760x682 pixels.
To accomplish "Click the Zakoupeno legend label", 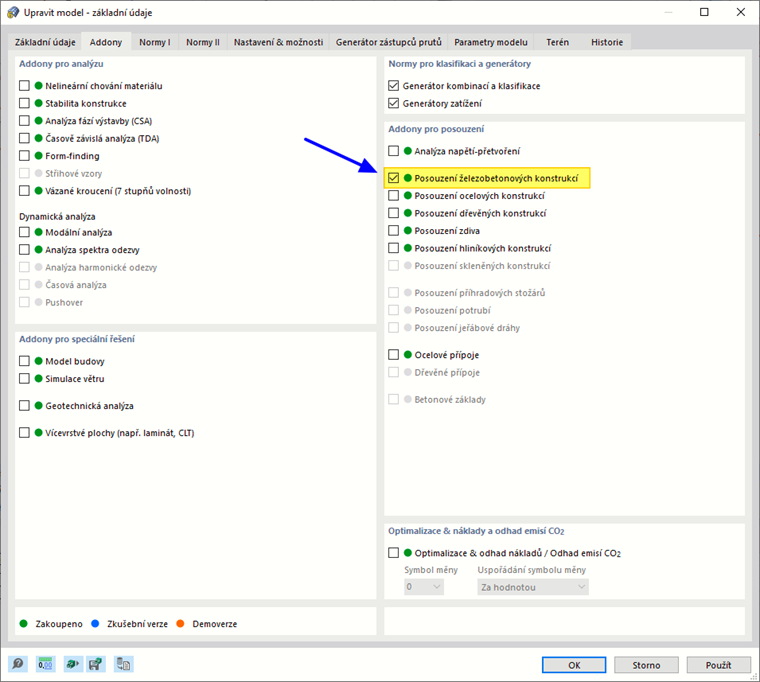I will pyautogui.click(x=59, y=624).
